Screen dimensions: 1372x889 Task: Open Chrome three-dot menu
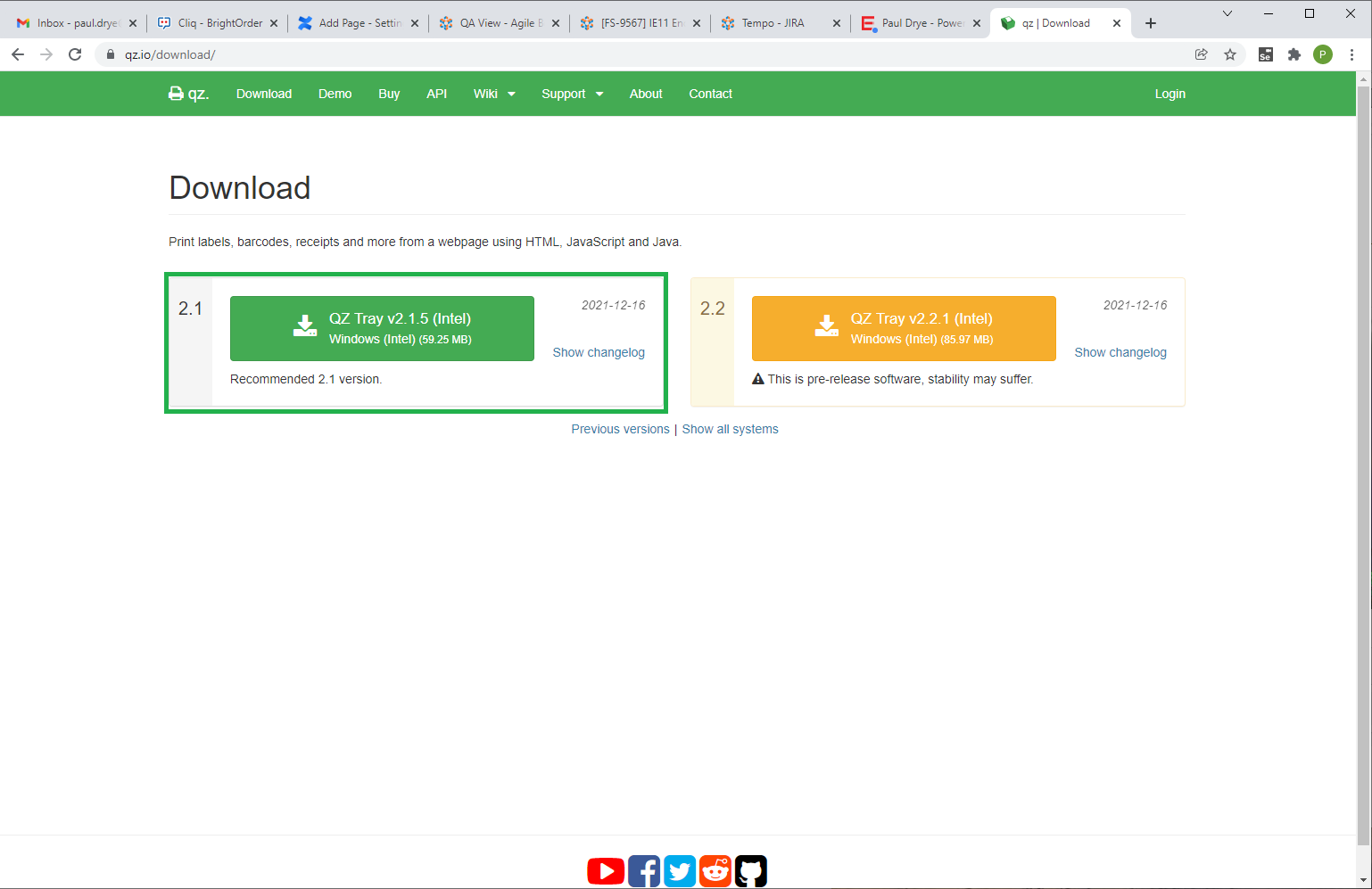click(x=1352, y=54)
